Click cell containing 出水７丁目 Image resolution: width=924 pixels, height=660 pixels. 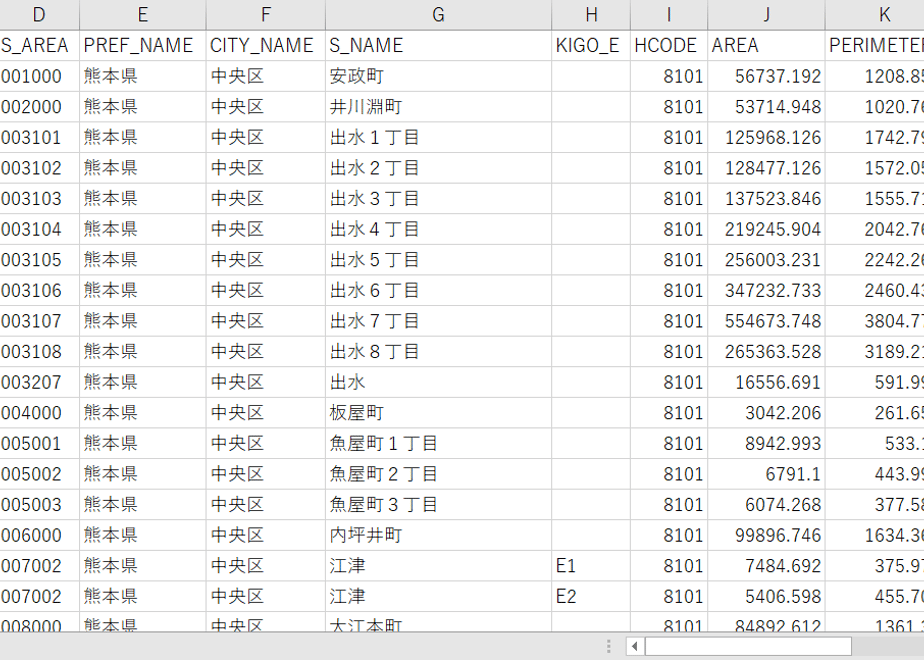pos(438,321)
